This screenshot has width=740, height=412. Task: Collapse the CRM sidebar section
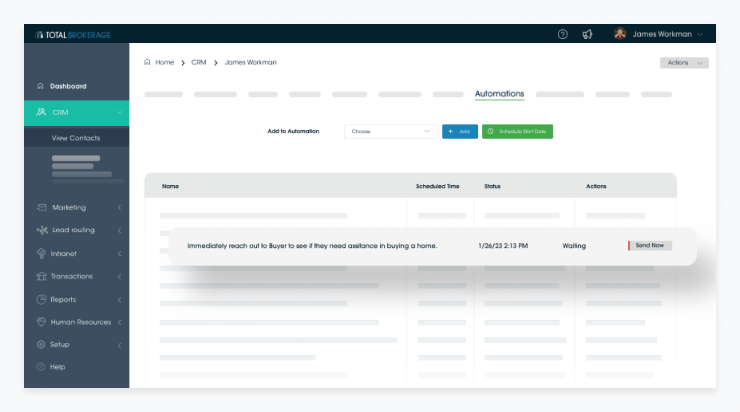[x=119, y=112]
